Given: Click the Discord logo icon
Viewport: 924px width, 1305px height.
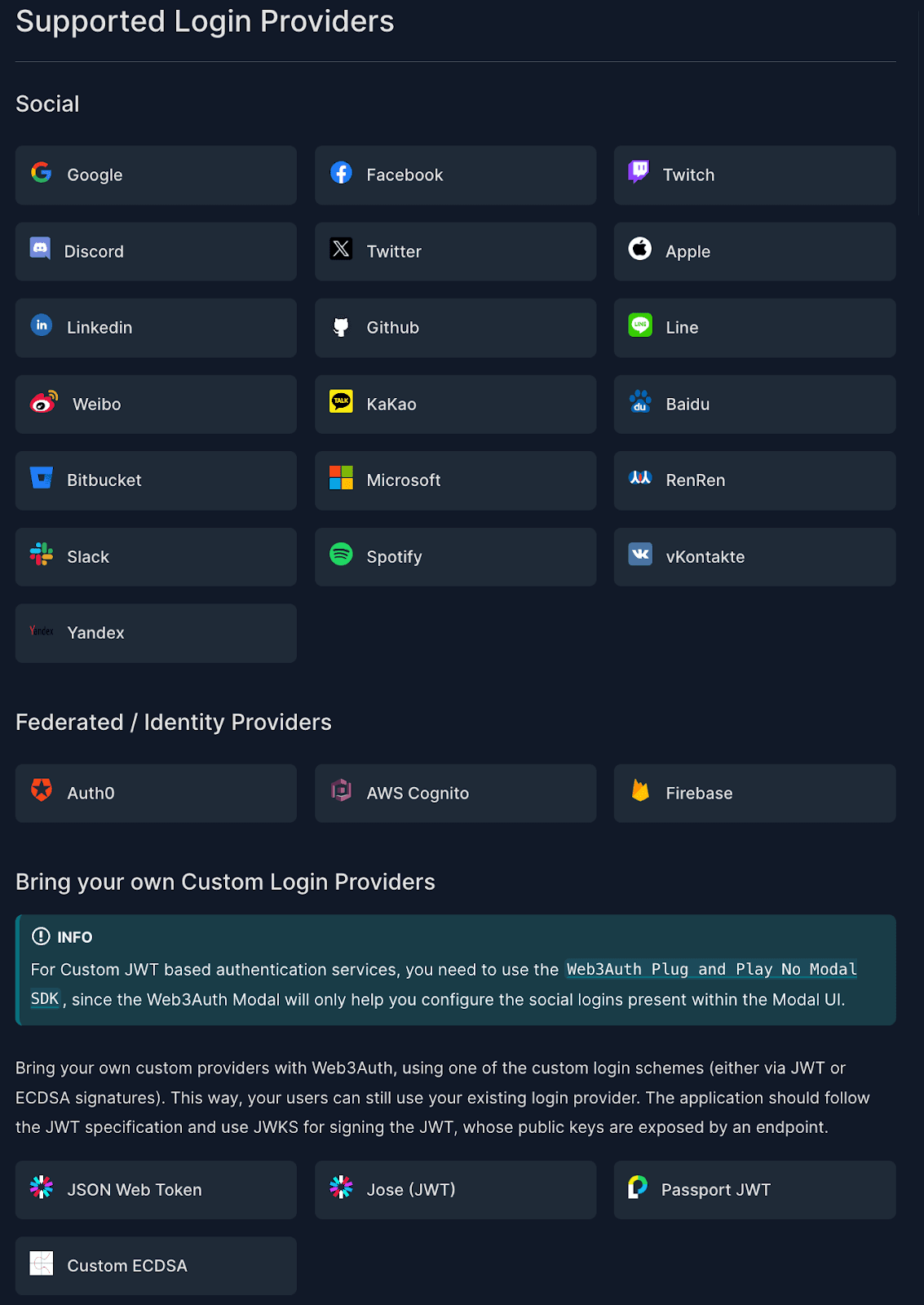Looking at the screenshot, I should pyautogui.click(x=40, y=248).
